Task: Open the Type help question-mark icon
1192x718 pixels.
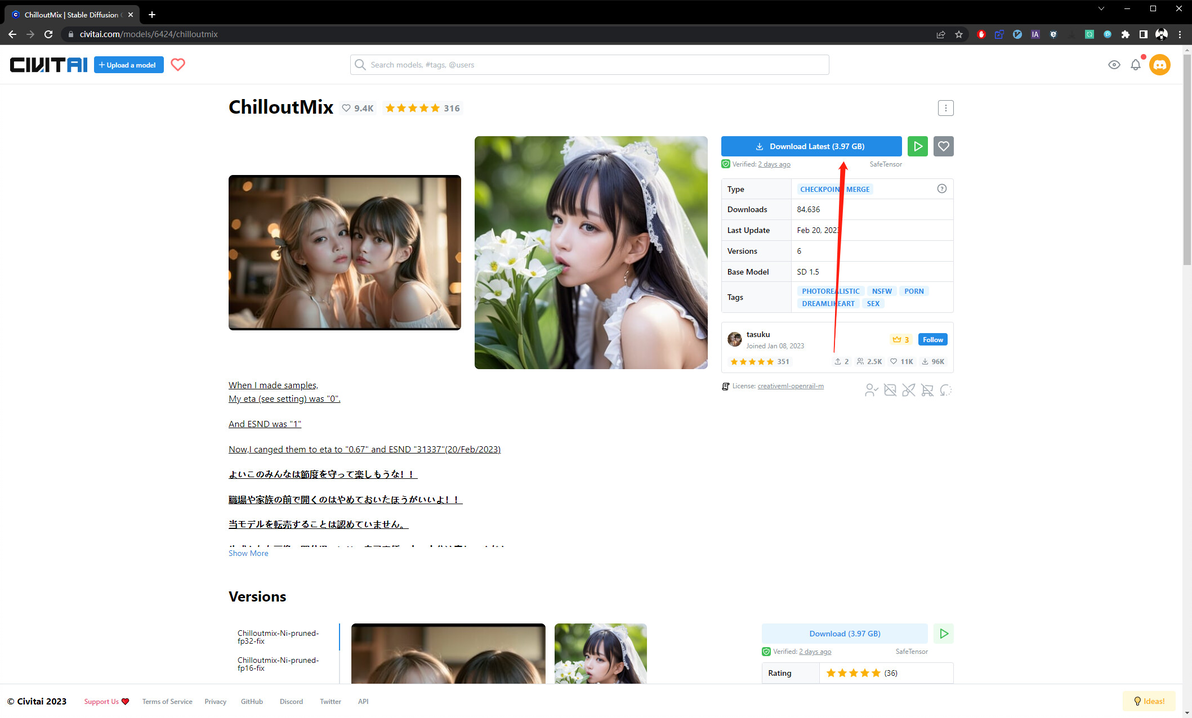Action: [941, 189]
